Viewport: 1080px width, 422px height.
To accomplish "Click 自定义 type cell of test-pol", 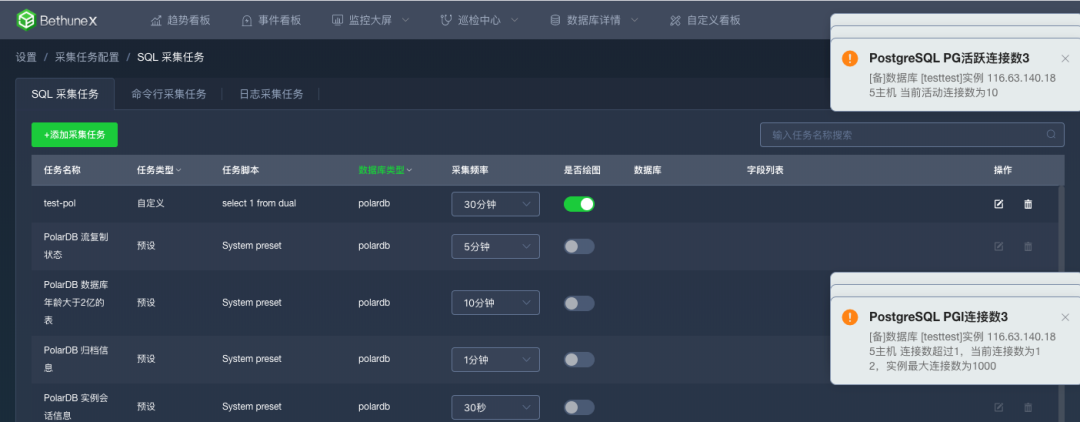I will point(151,204).
